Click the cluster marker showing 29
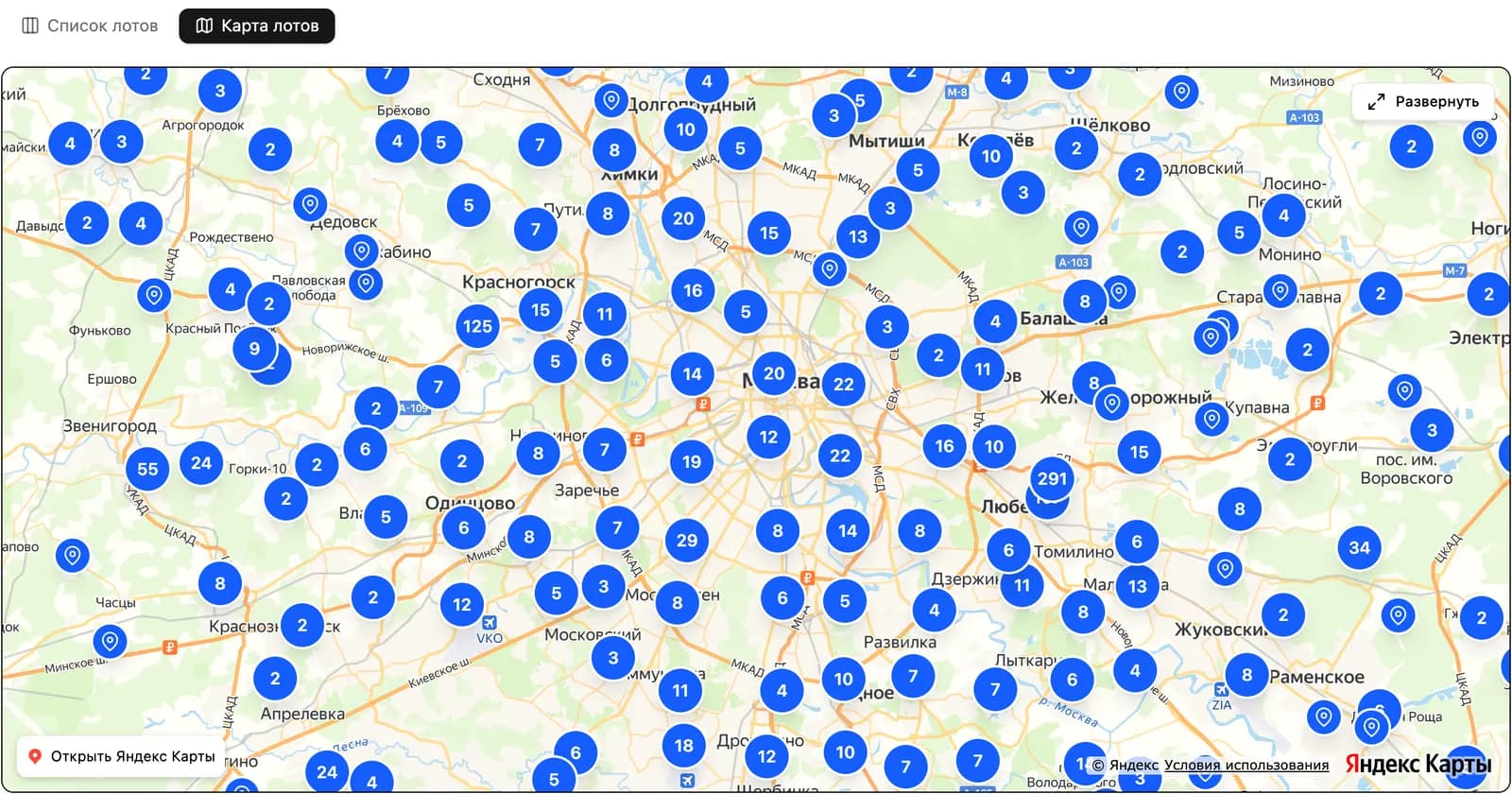The height and width of the screenshot is (794, 1512). click(687, 541)
